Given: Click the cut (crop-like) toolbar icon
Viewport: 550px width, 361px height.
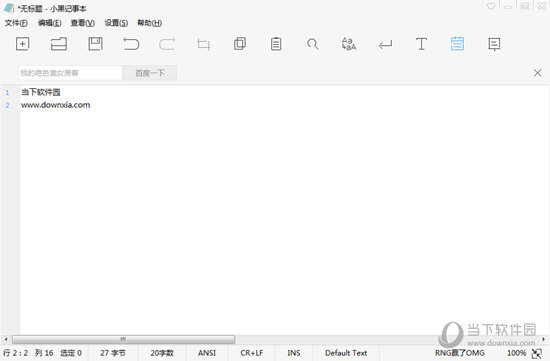Looking at the screenshot, I should (203, 44).
